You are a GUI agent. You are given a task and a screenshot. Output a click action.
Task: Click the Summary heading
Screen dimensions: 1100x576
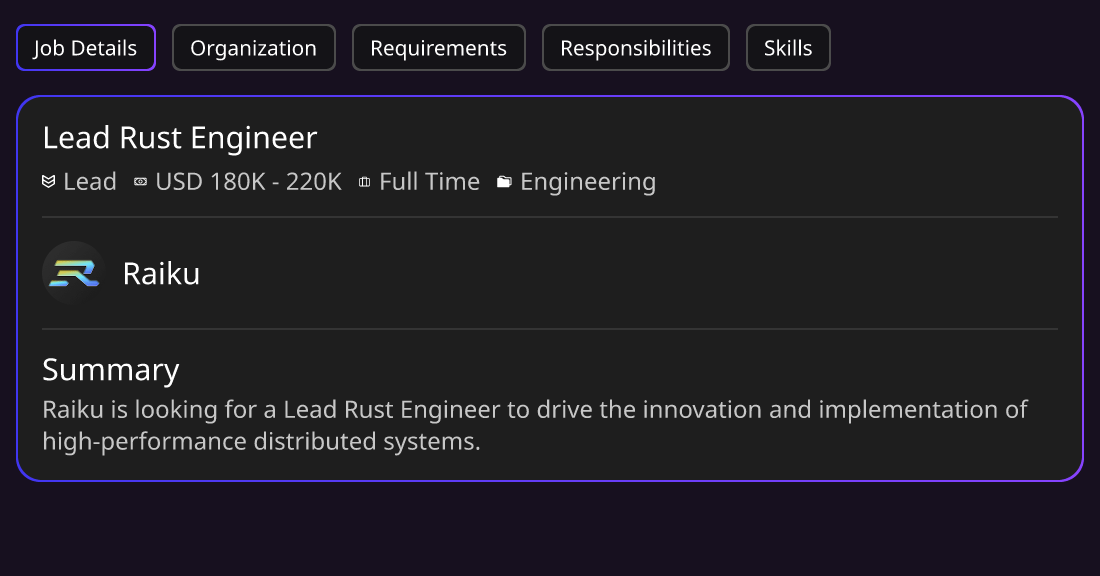pyautogui.click(x=111, y=370)
